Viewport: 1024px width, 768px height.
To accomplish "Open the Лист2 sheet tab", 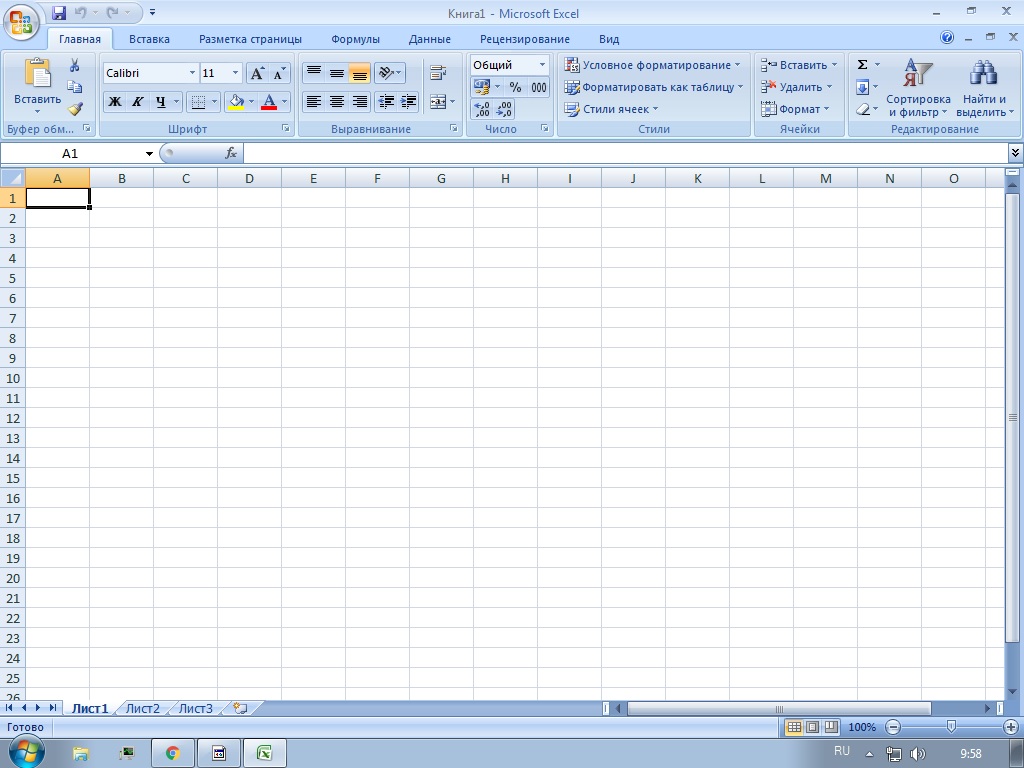I will click(x=142, y=708).
